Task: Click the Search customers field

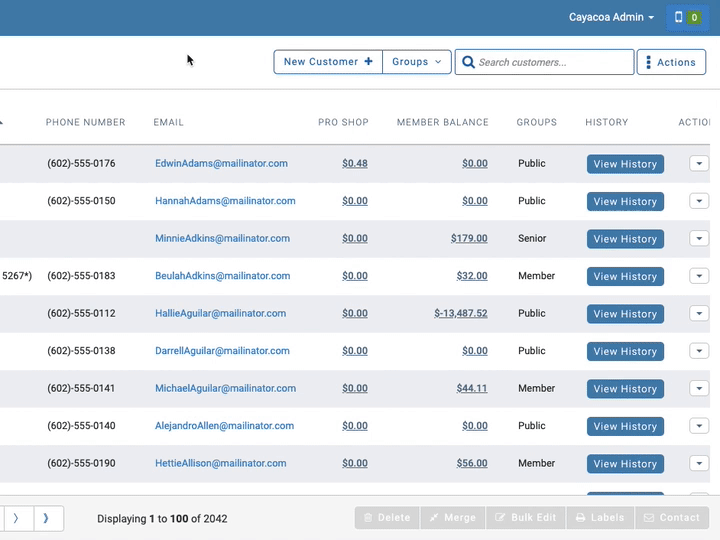Action: [x=544, y=62]
